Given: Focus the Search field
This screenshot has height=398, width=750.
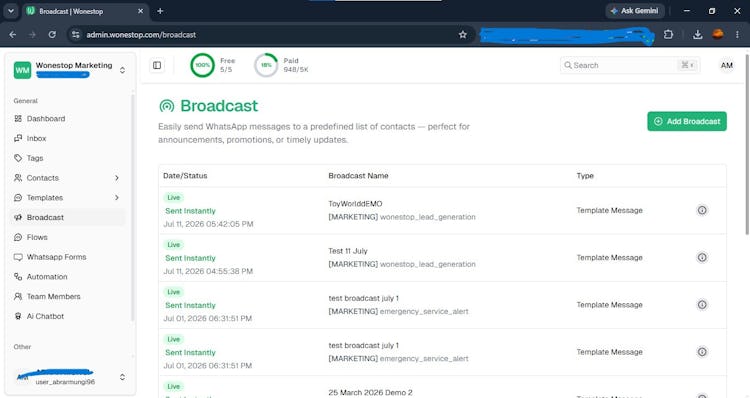Looking at the screenshot, I should 630,65.
